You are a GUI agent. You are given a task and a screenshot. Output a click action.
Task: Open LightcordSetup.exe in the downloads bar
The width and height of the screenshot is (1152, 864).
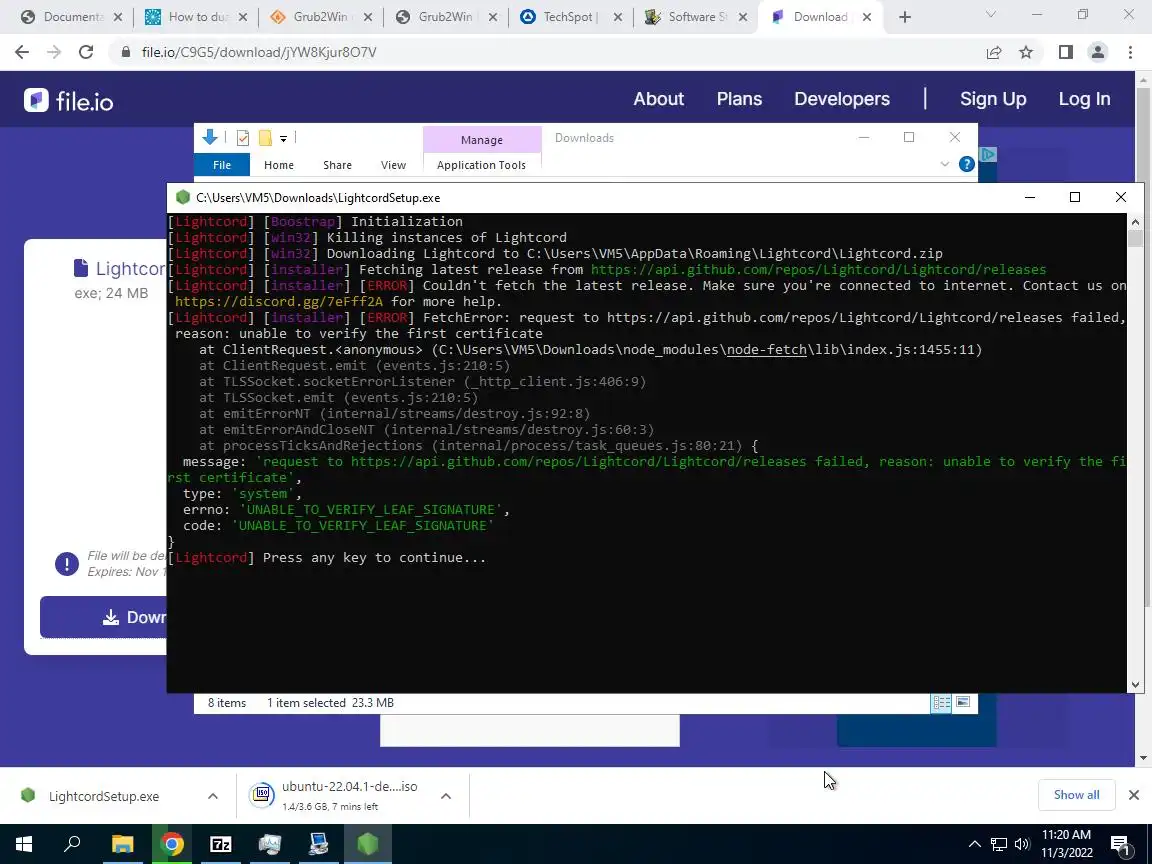tap(104, 796)
